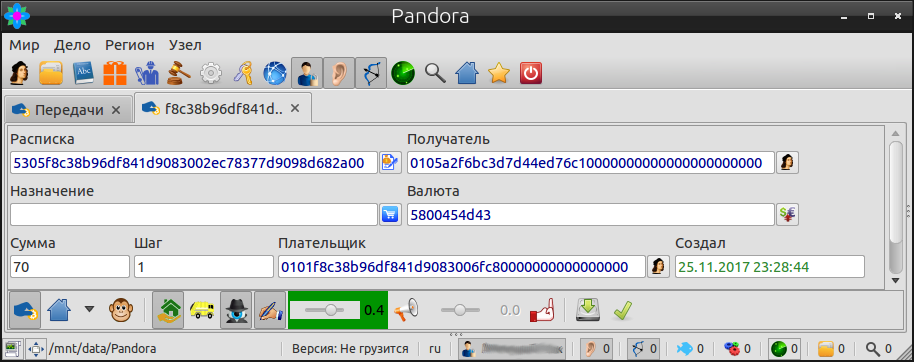Viewport: 914px width, 362px height.
Task: Open the Регион menu
Action: tap(130, 45)
